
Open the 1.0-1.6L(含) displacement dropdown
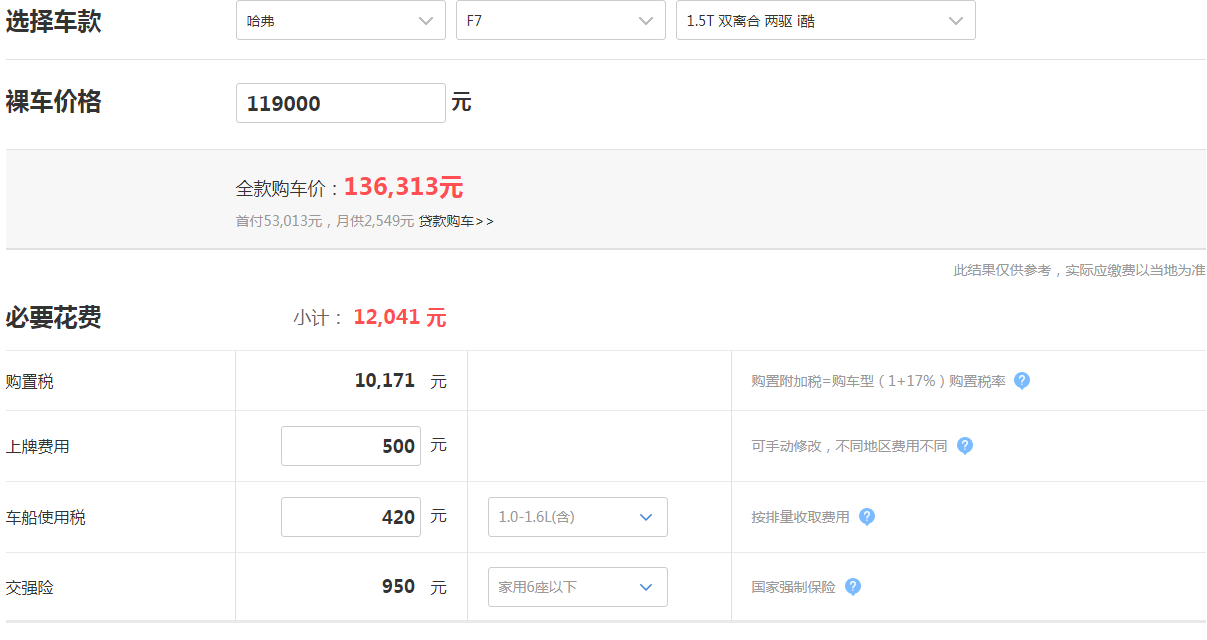[x=578, y=517]
